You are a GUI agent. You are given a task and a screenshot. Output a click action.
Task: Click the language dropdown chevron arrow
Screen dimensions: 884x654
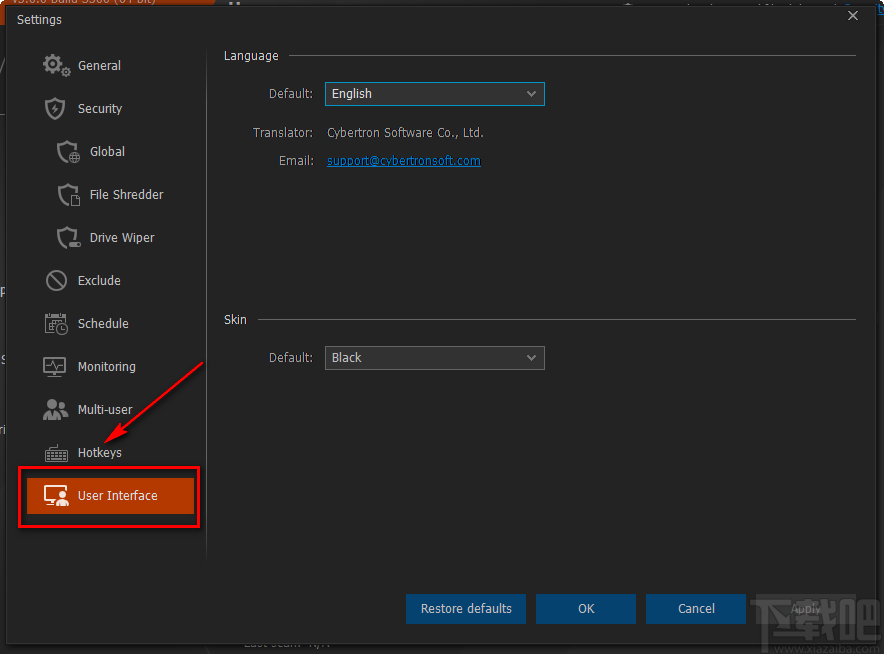531,94
